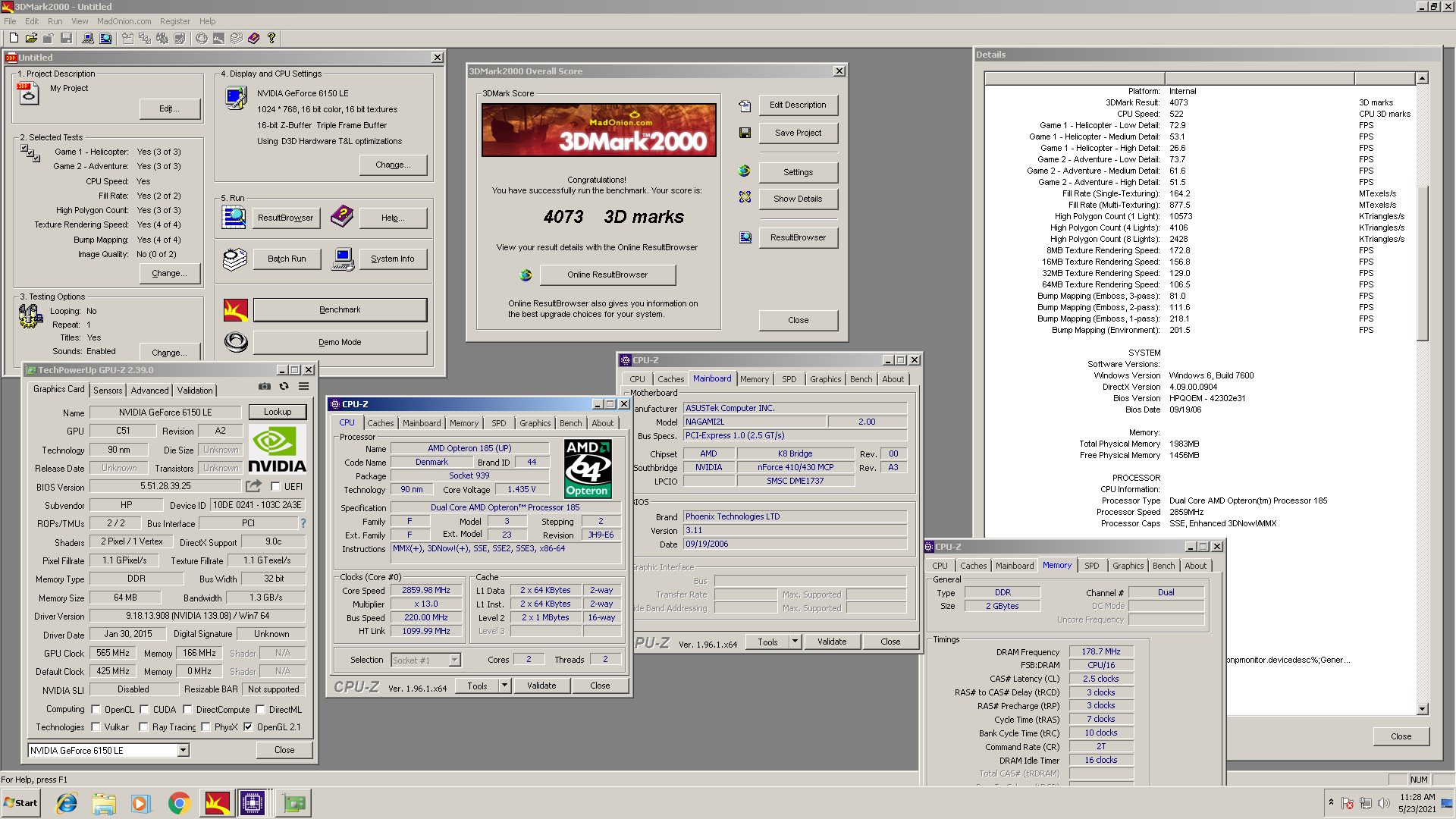Open the GPU-Z hamburger menu
This screenshot has width=1456, height=819.
pyautogui.click(x=303, y=387)
